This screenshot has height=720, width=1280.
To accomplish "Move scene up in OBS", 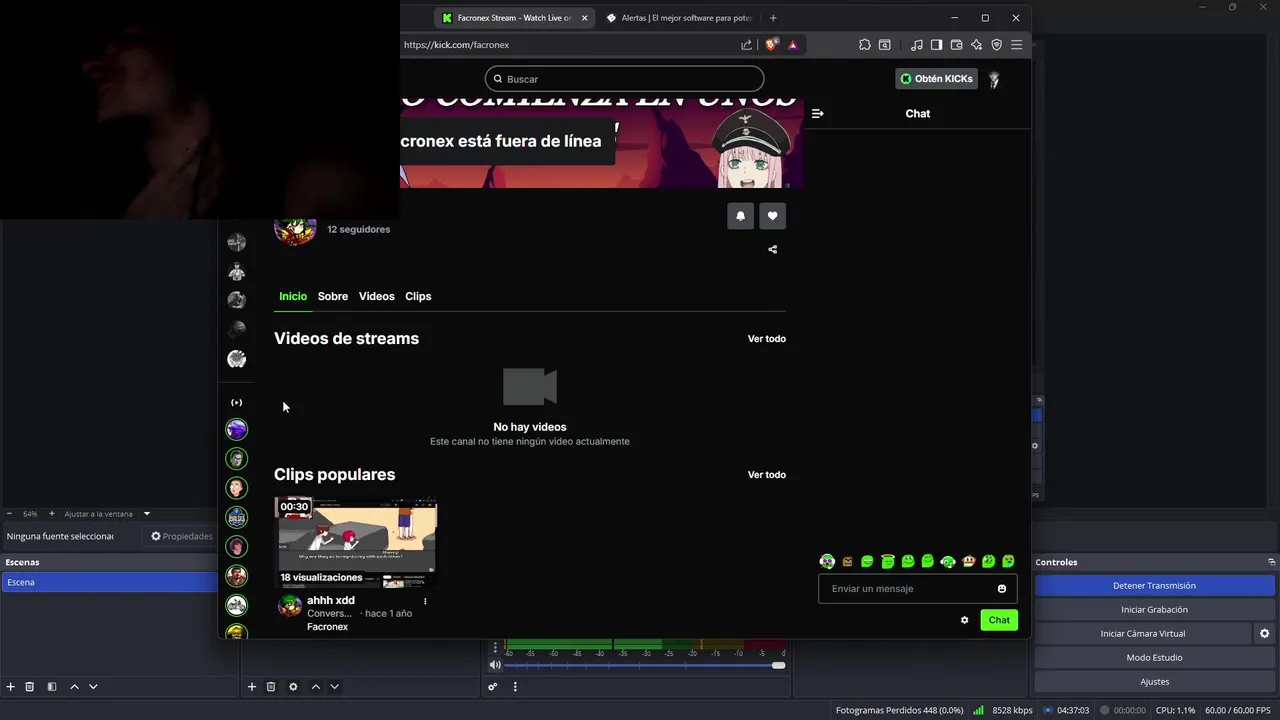I will (x=74, y=687).
